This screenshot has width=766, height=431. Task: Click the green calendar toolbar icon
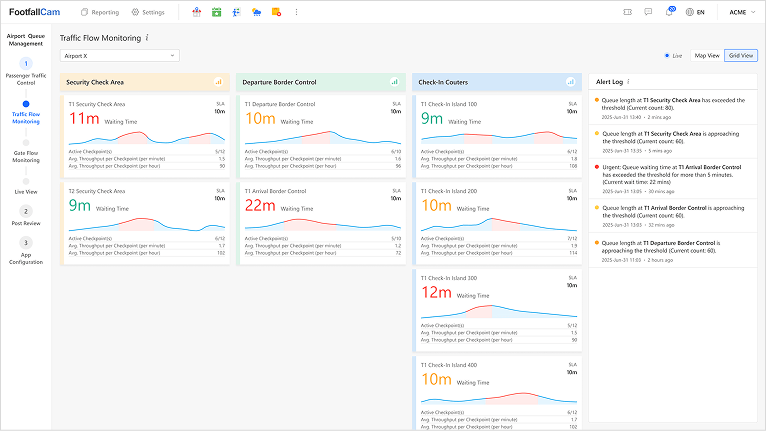[216, 12]
